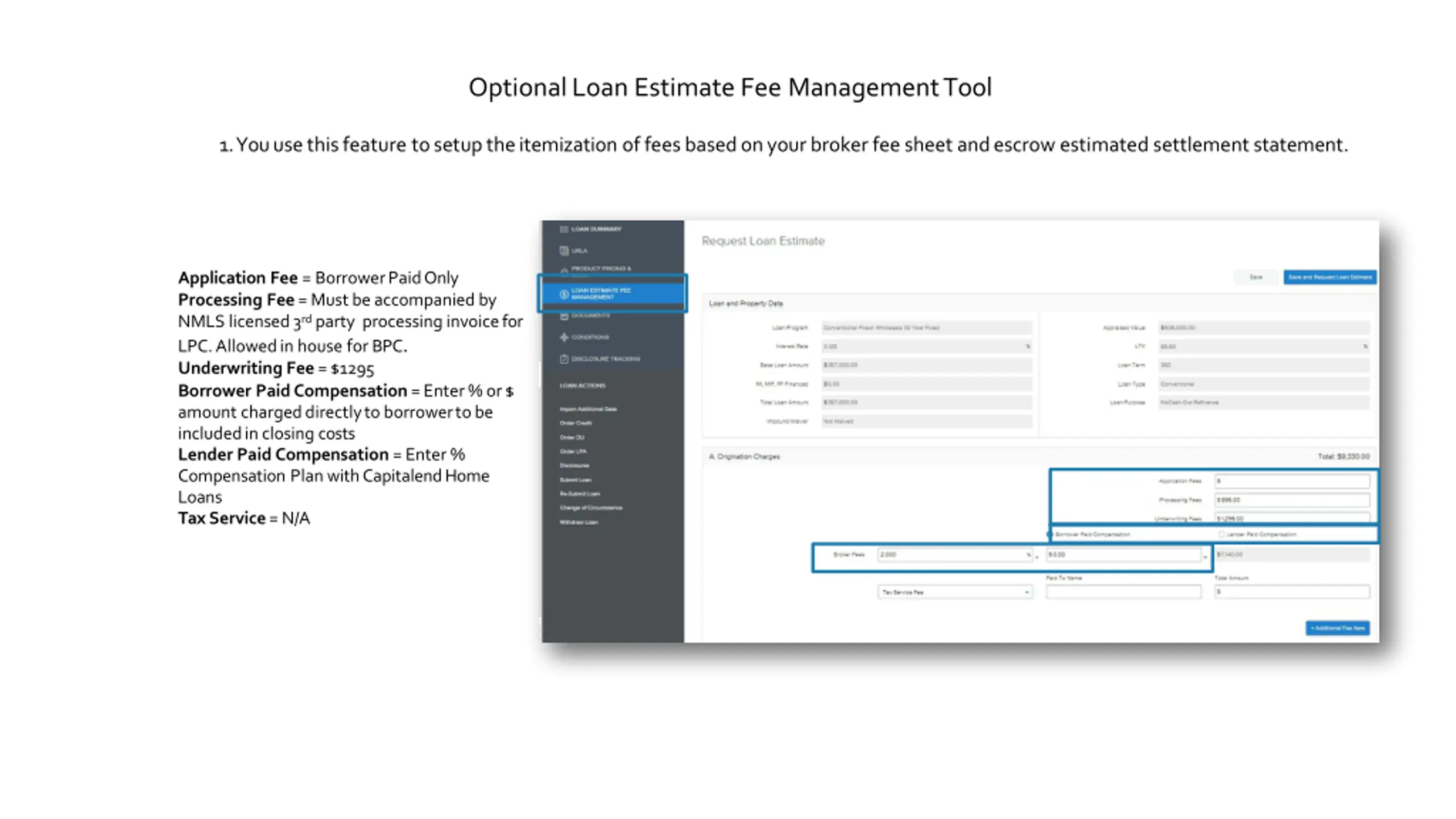Click the URLA form icon
Image resolution: width=1456 pixels, height=819 pixels.
[x=564, y=251]
